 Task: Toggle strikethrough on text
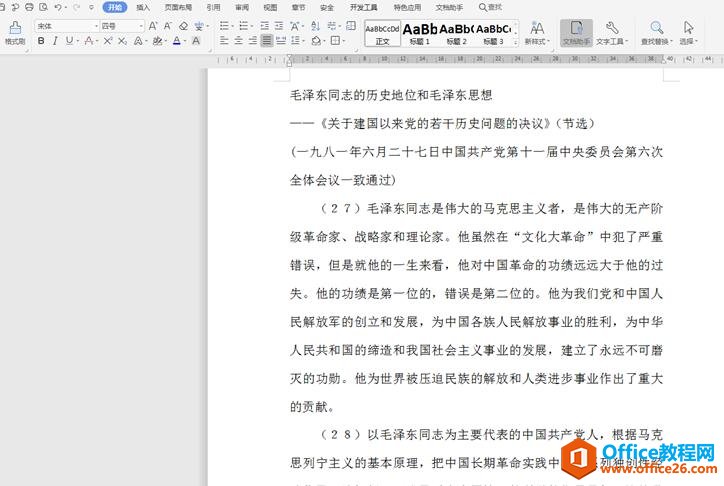tap(89, 41)
